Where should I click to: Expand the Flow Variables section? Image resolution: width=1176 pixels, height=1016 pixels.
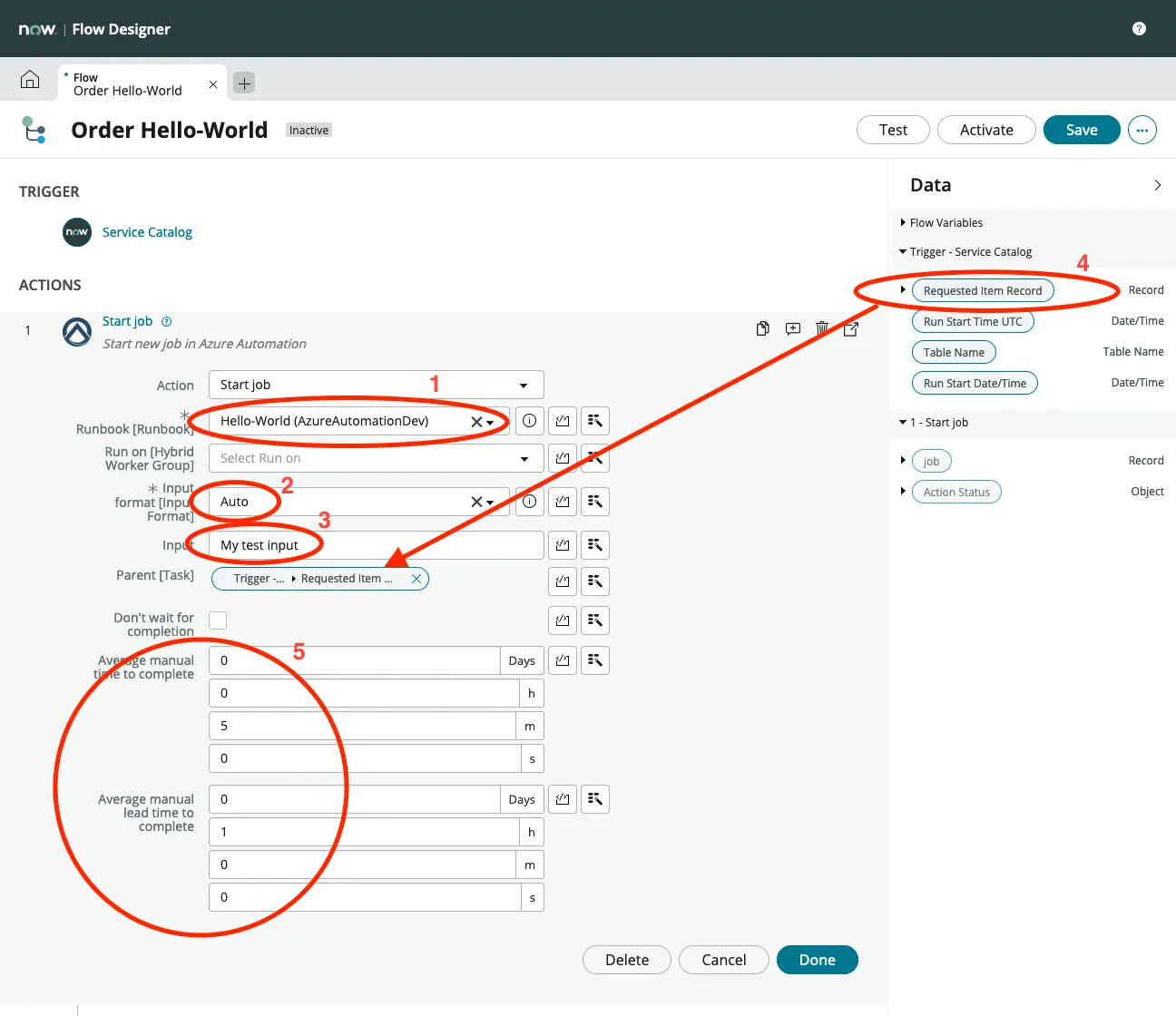pyautogui.click(x=946, y=223)
